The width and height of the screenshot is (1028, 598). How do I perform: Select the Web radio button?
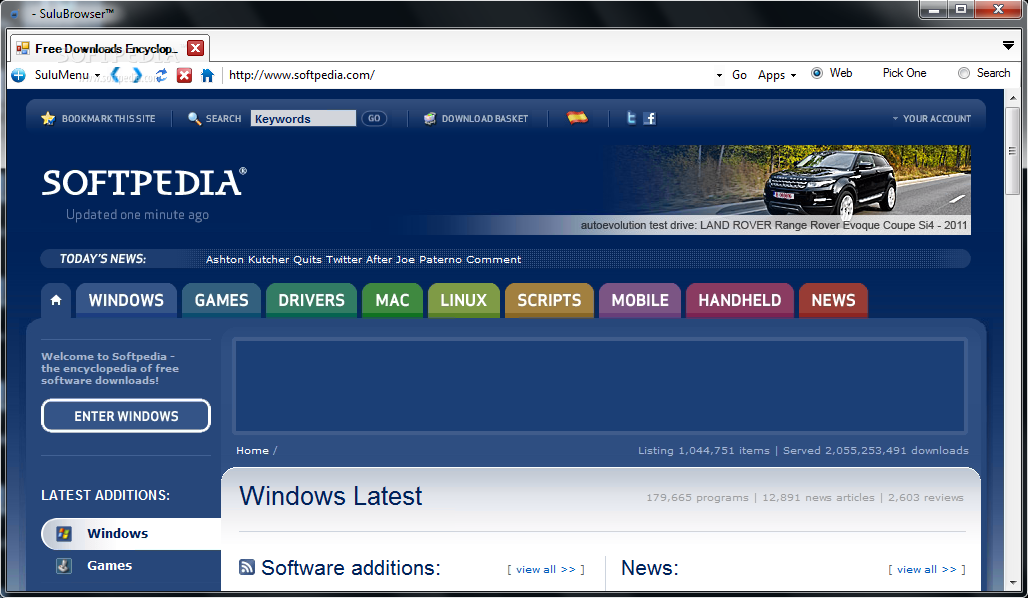(817, 73)
